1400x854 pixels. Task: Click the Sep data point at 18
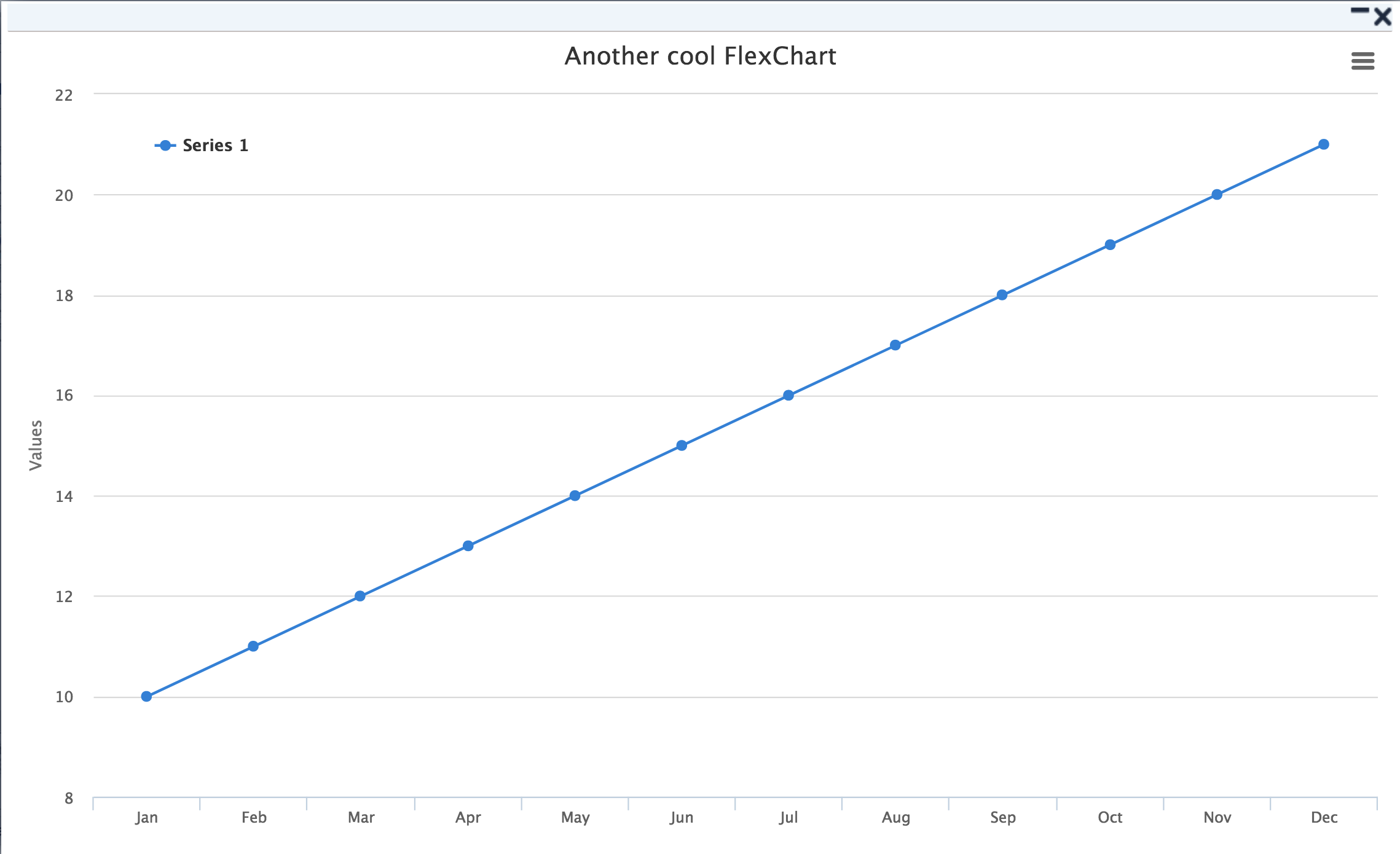tap(1002, 295)
